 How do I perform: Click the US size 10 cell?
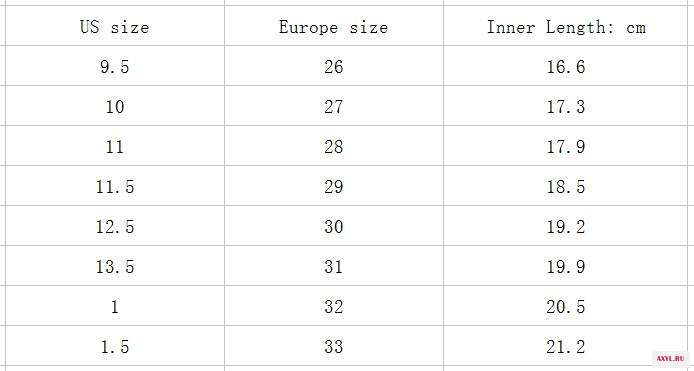(115, 105)
